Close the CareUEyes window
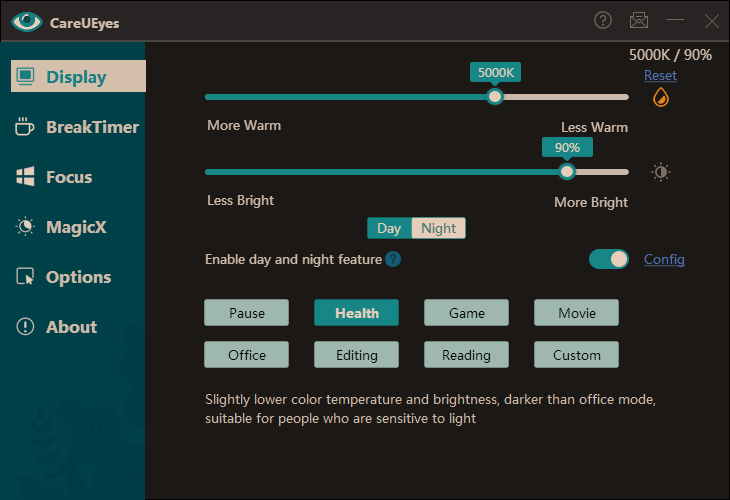 (711, 21)
